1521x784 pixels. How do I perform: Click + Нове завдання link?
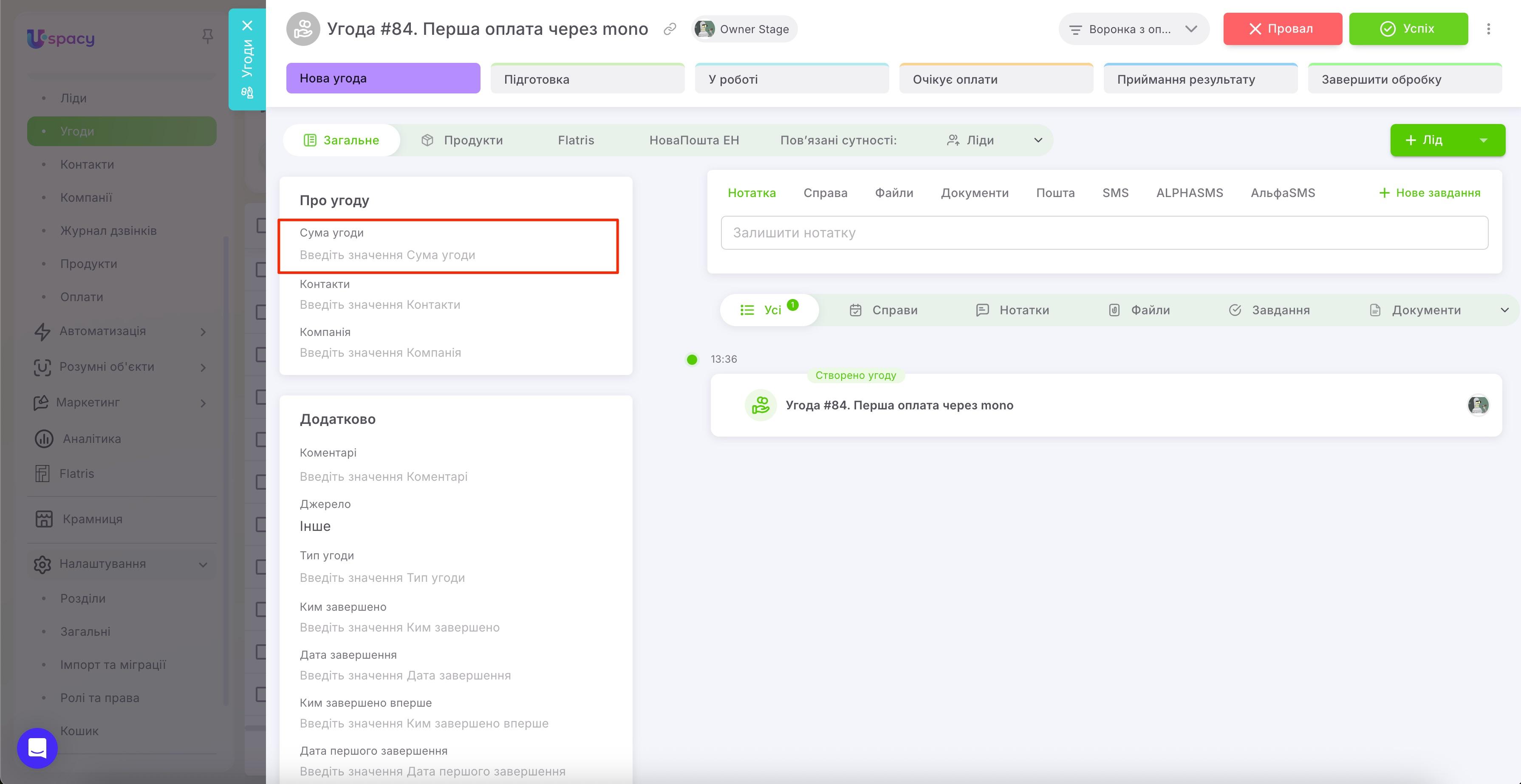[1429, 193]
